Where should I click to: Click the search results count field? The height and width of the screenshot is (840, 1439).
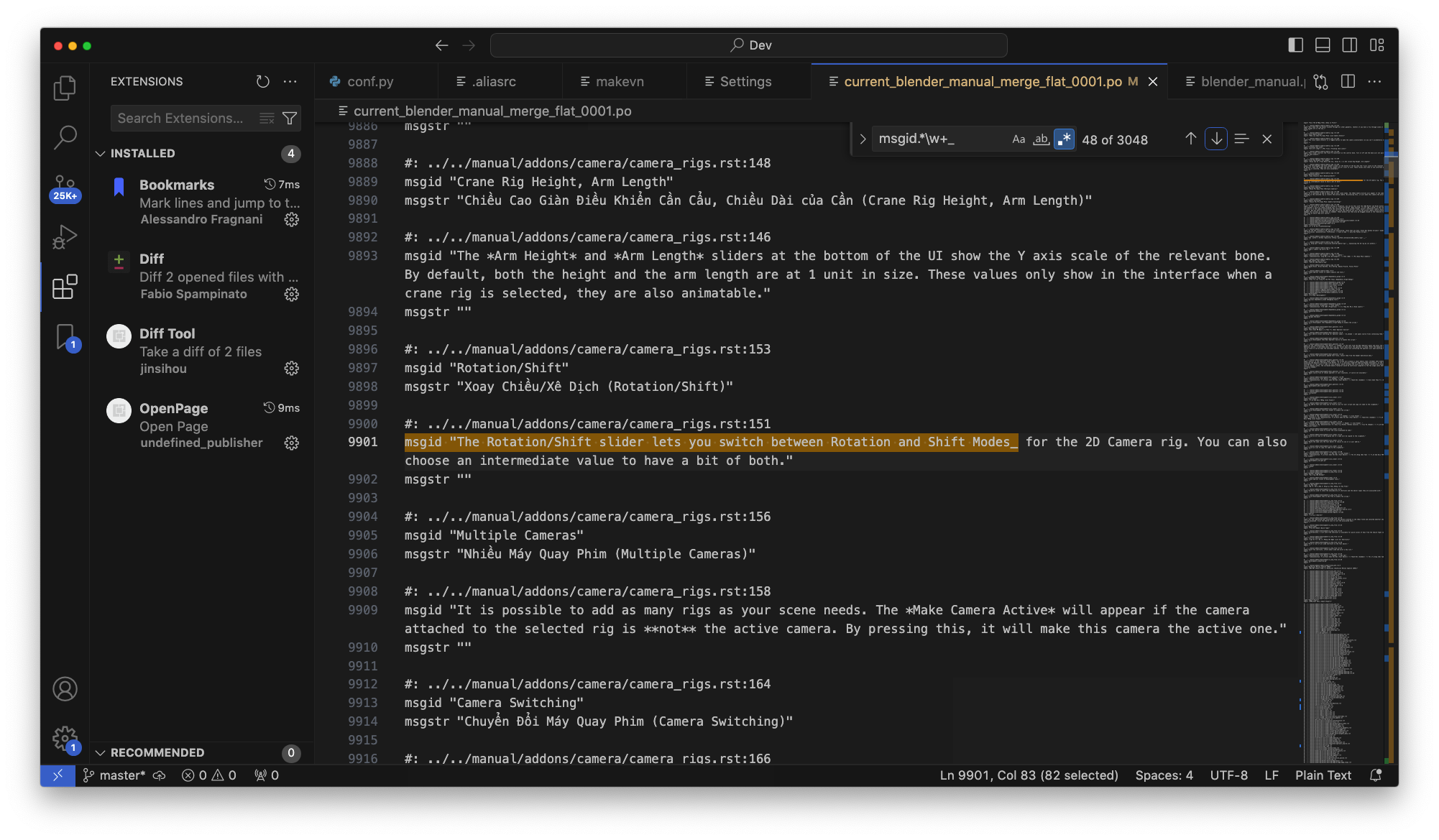1114,139
